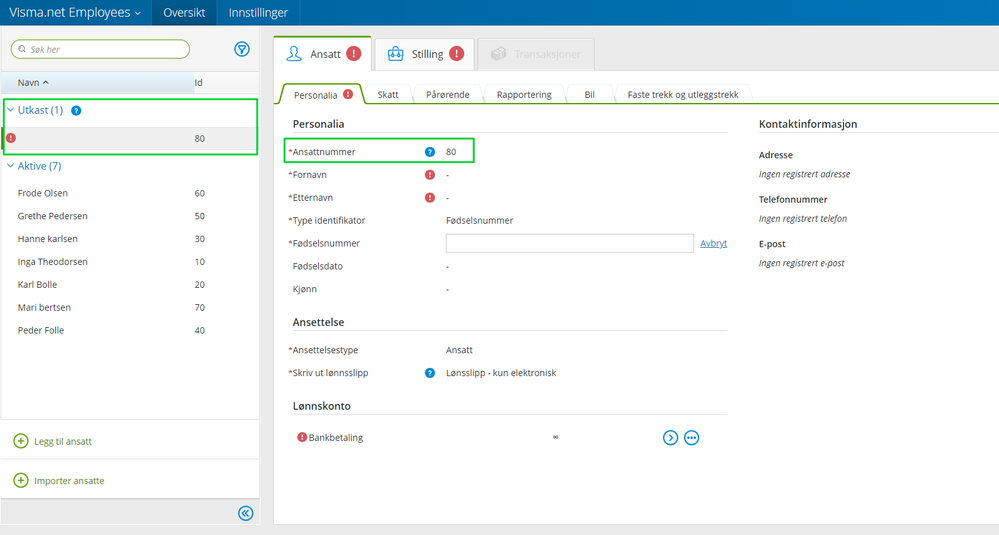This screenshot has height=535, width=999.
Task: Click Lønnsslipp - kun elektronisk value
Action: (x=501, y=373)
